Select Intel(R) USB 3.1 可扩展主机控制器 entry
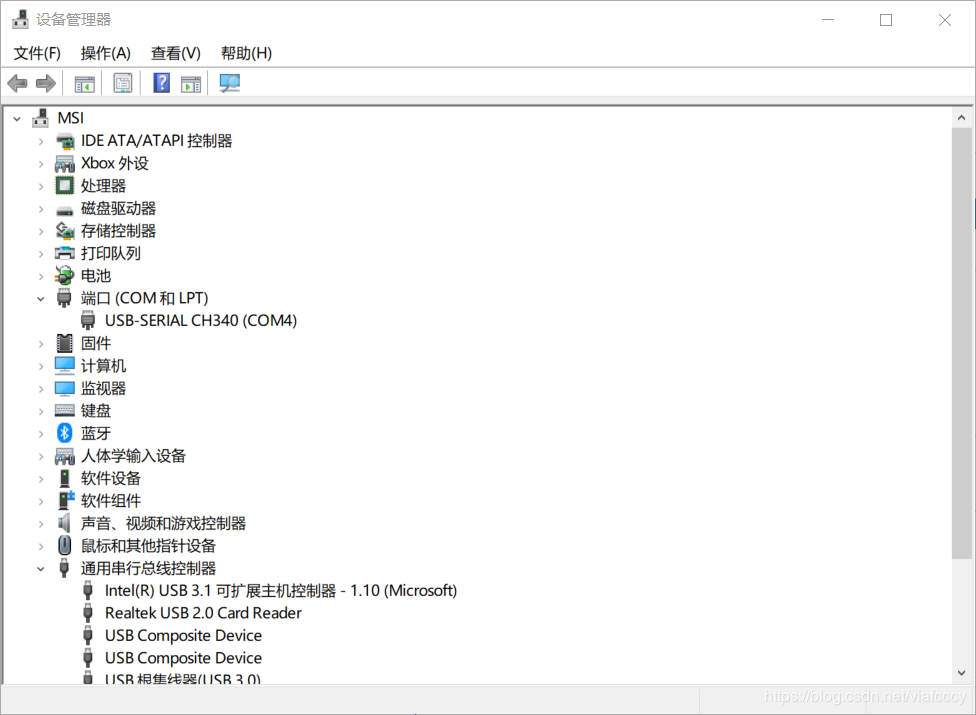The height and width of the screenshot is (715, 976). 281,591
